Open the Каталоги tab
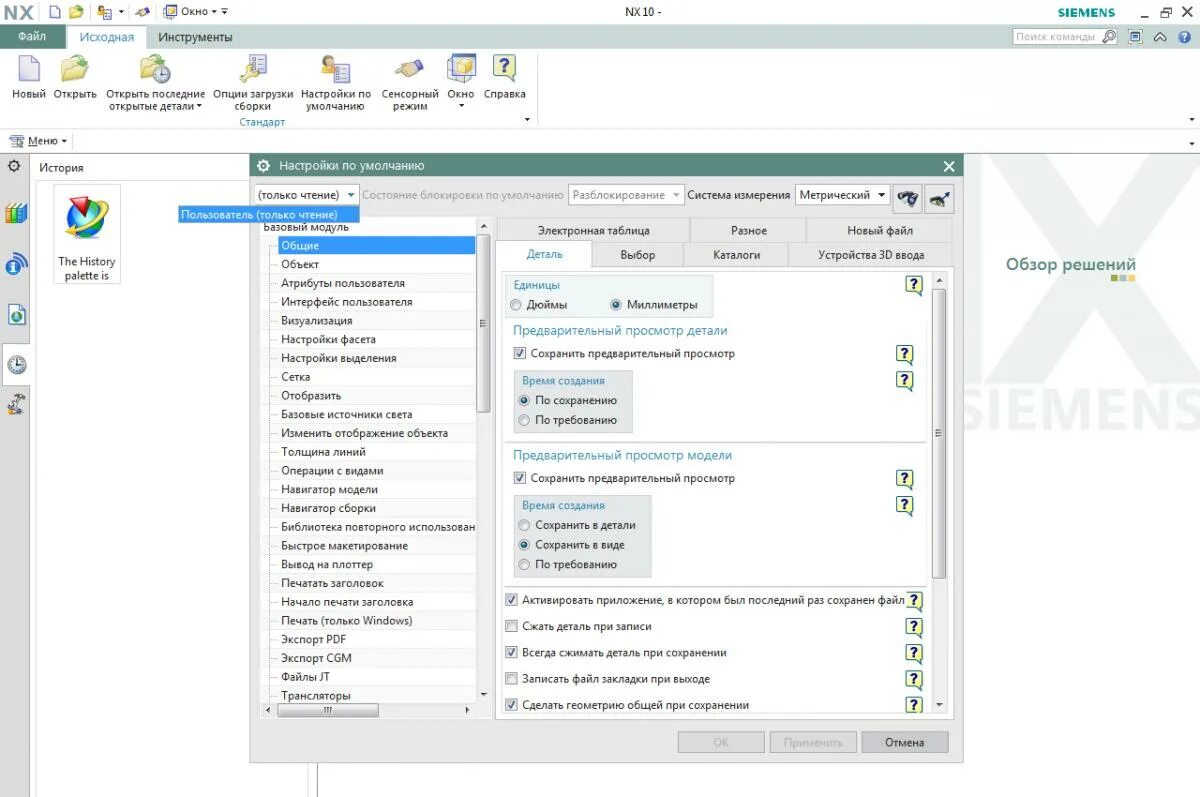The height and width of the screenshot is (797, 1200). coord(736,255)
